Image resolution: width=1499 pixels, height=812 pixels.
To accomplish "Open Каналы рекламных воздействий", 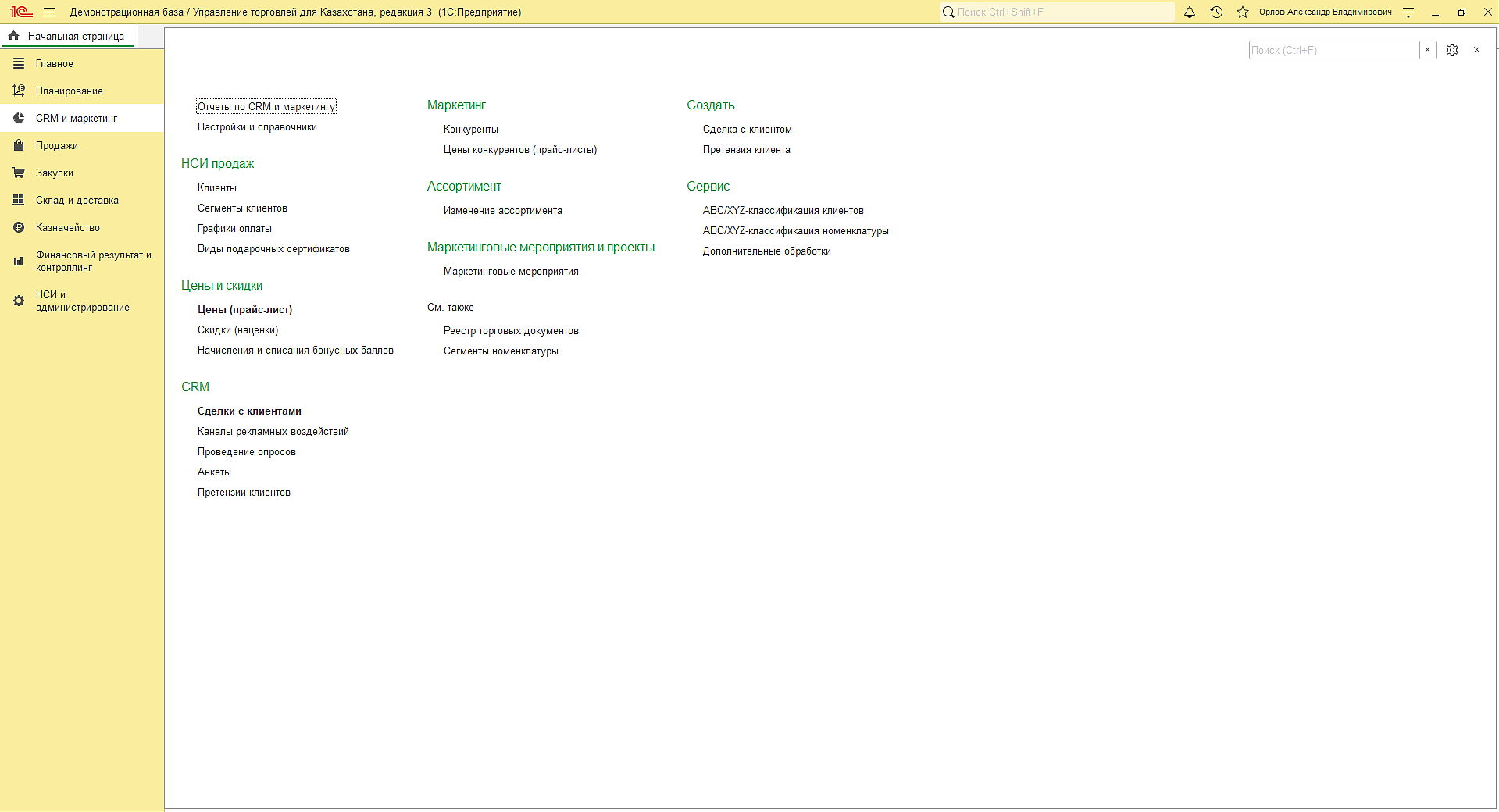I will click(273, 431).
